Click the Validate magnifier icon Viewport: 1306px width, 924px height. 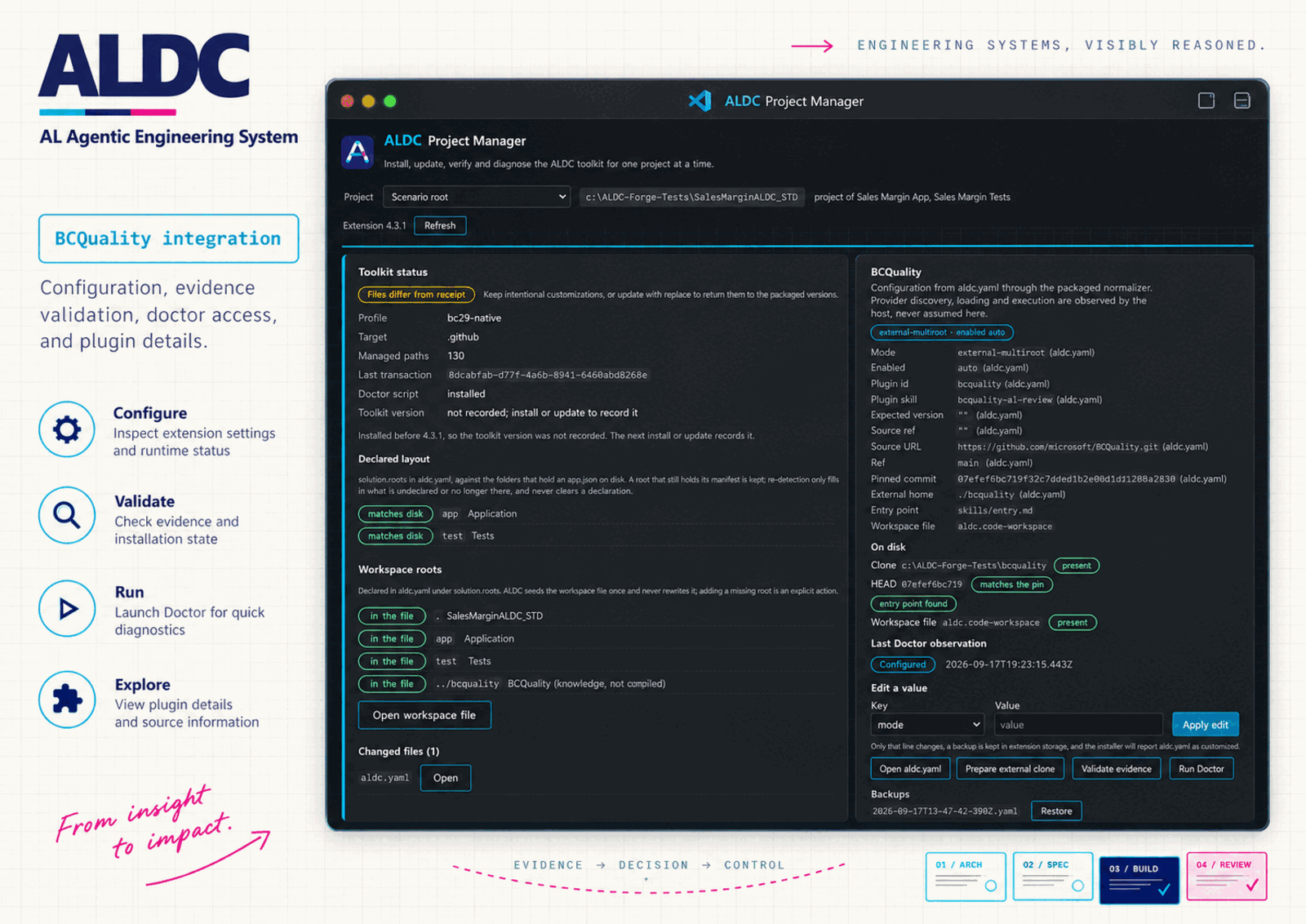pyautogui.click(x=67, y=516)
